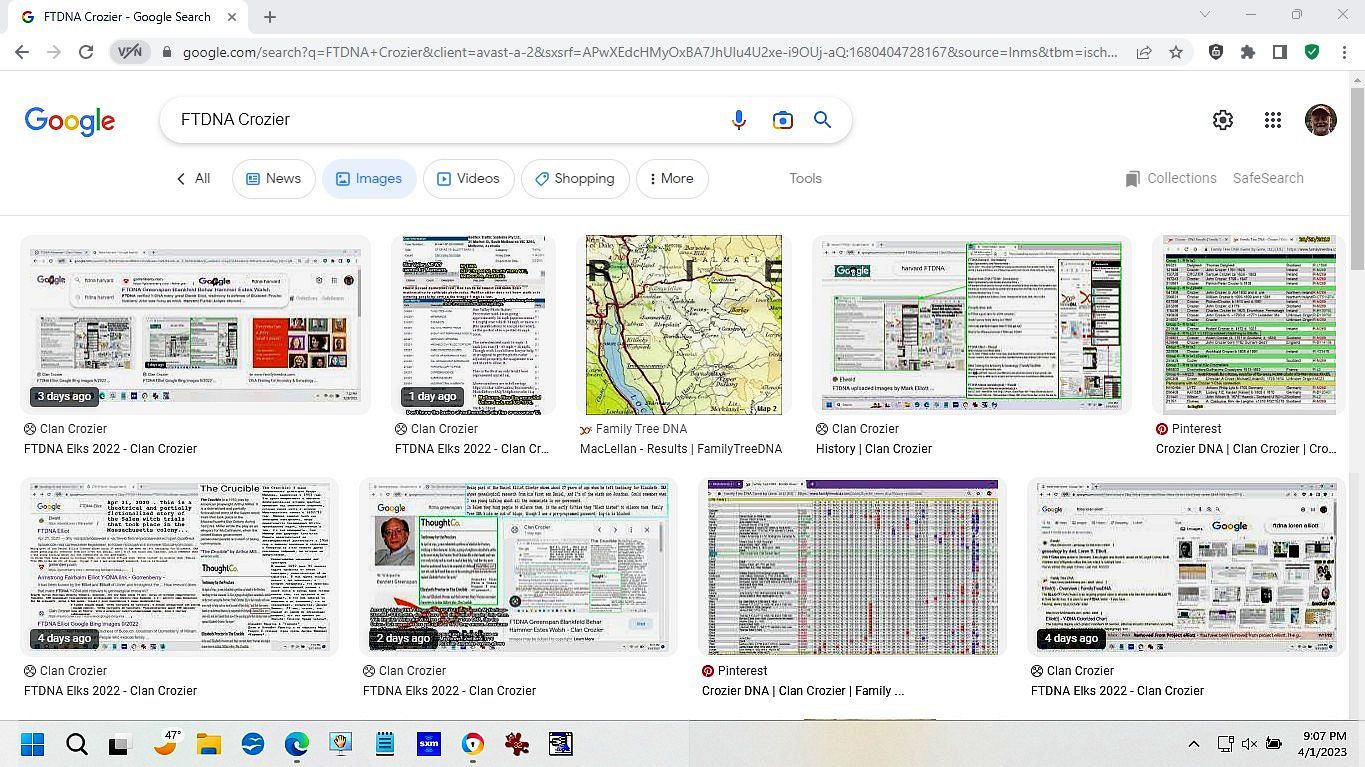
Task: Open the tab search chevron
Action: click(1205, 15)
